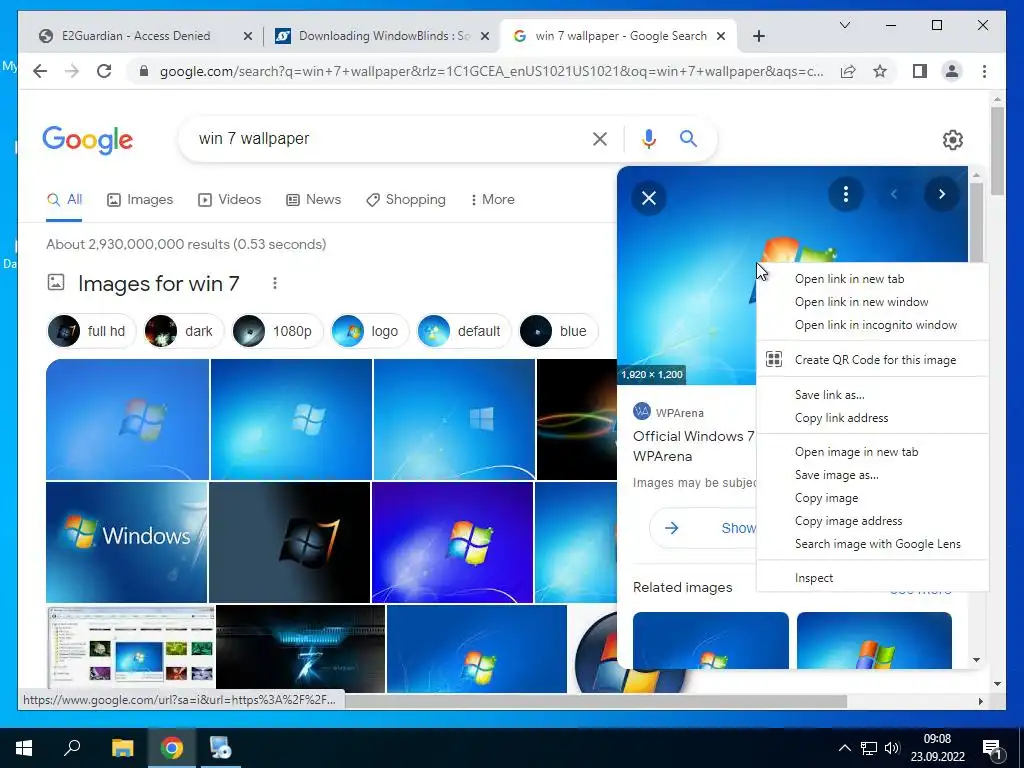This screenshot has width=1024, height=768.
Task: Select the Images search tab
Action: point(140,199)
